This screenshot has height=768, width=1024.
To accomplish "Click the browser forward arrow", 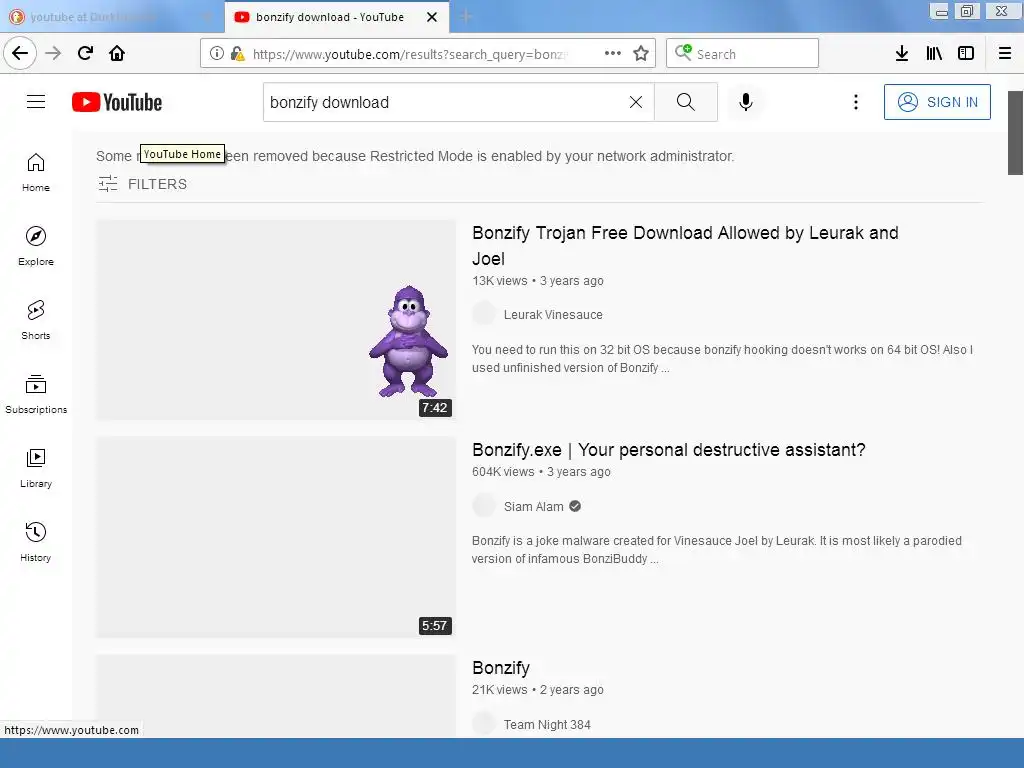I will click(x=53, y=53).
